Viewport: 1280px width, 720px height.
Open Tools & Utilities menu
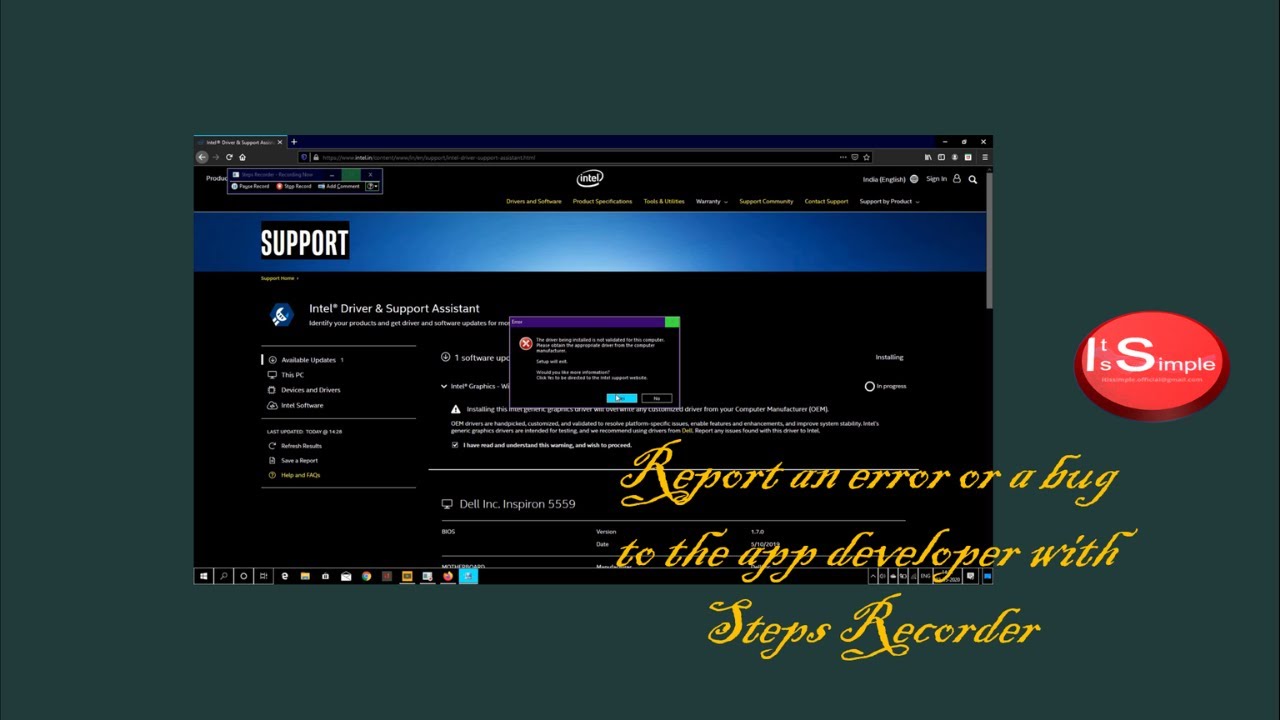click(x=664, y=201)
